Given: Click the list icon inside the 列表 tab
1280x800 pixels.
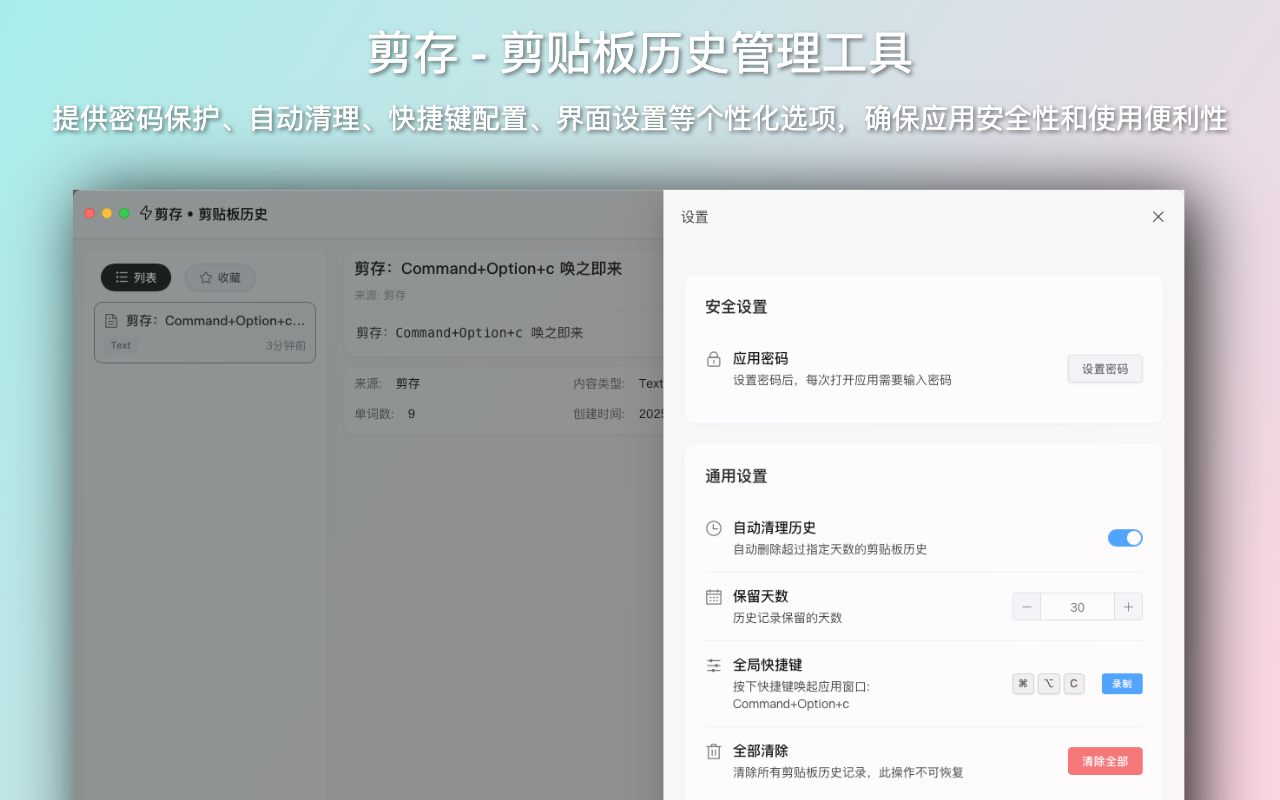Looking at the screenshot, I should (119, 278).
